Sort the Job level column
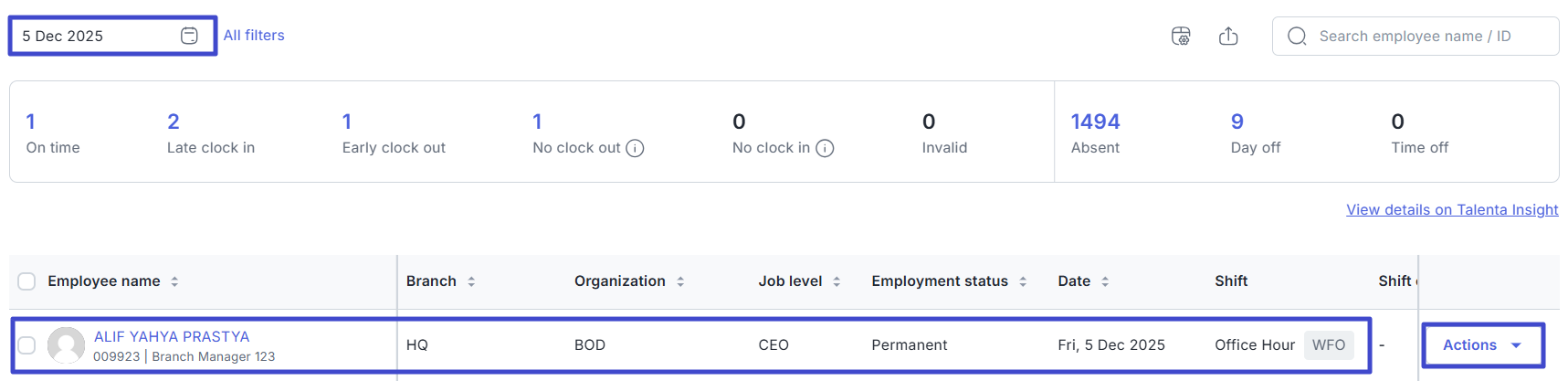Image resolution: width=1568 pixels, height=381 pixels. 837,281
